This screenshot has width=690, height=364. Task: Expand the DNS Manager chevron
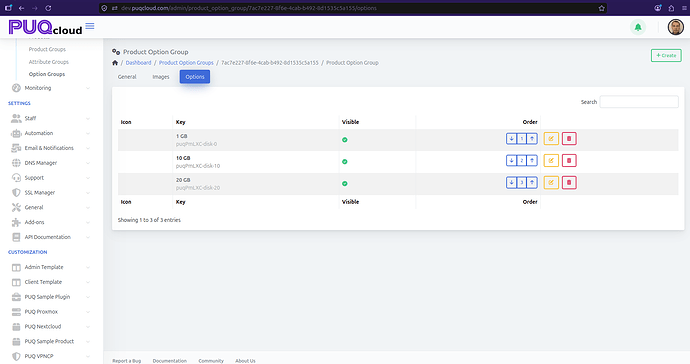(x=88, y=163)
